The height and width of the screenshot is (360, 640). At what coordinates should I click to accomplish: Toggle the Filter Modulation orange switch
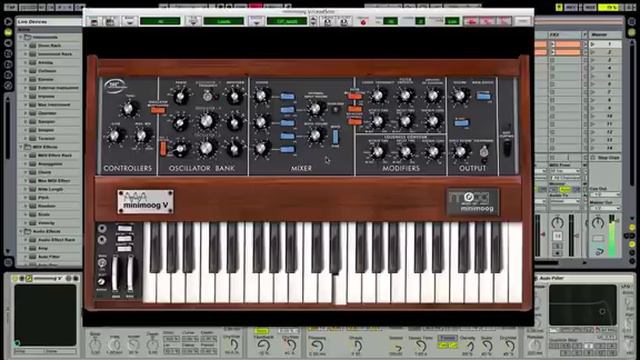coord(355,96)
